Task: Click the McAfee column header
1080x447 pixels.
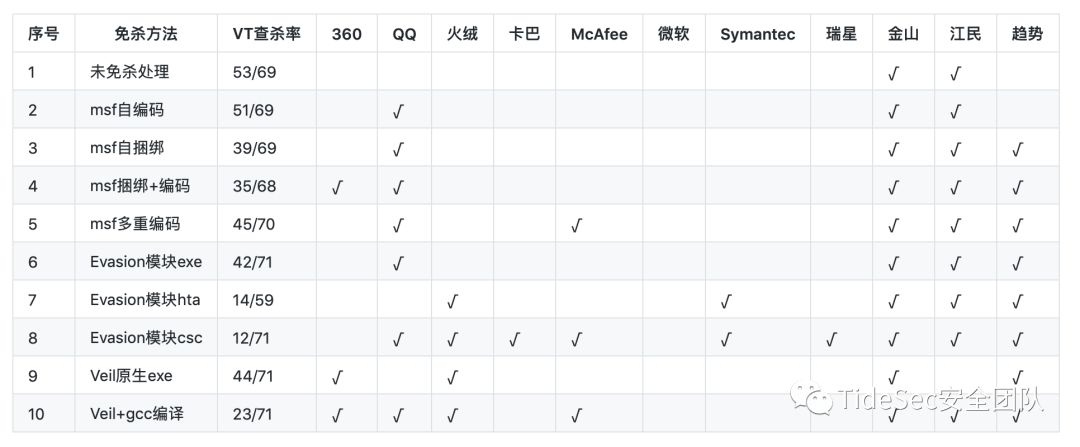Action: point(599,34)
